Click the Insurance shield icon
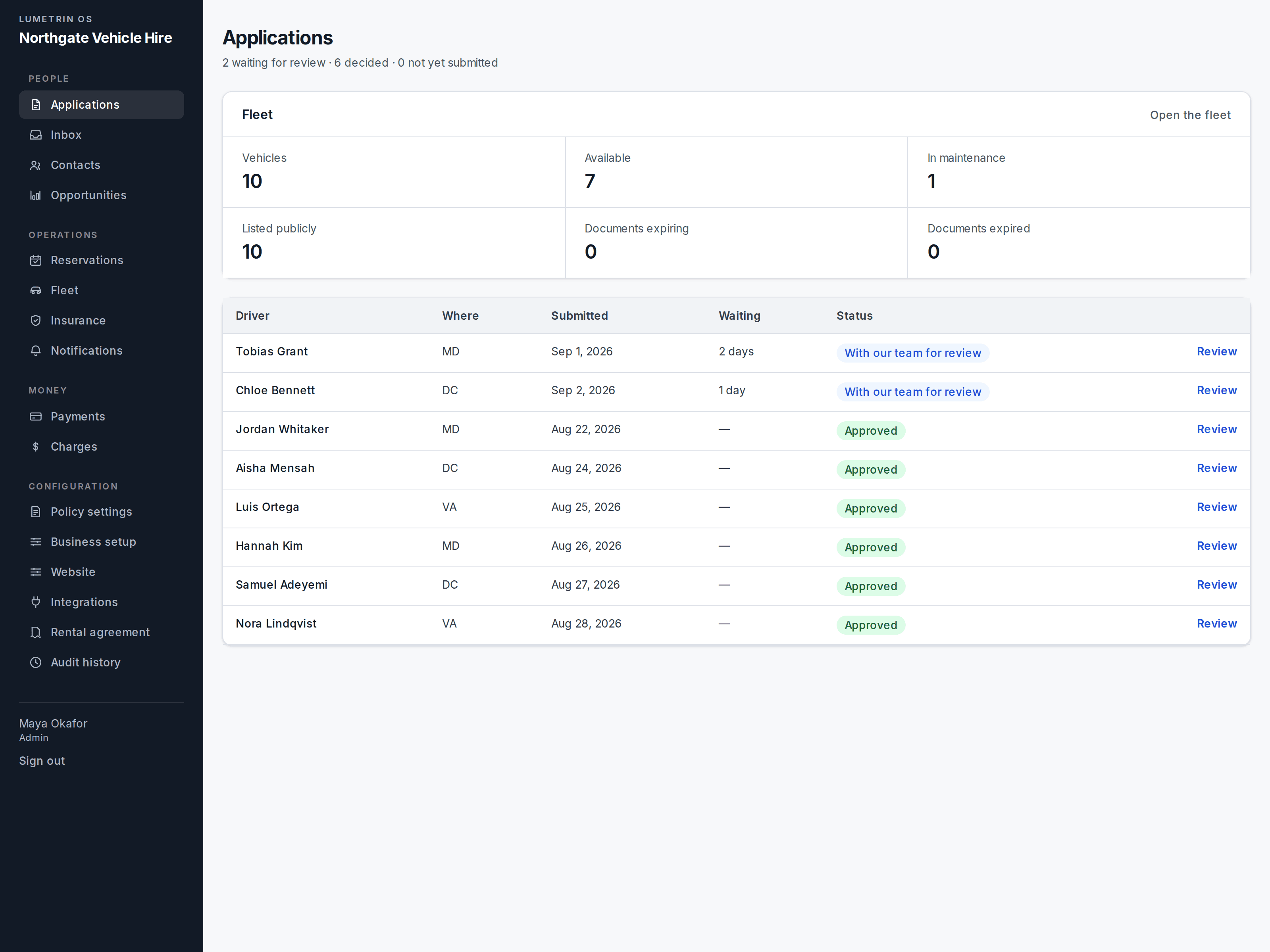Viewport: 1270px width, 952px height. click(x=36, y=321)
